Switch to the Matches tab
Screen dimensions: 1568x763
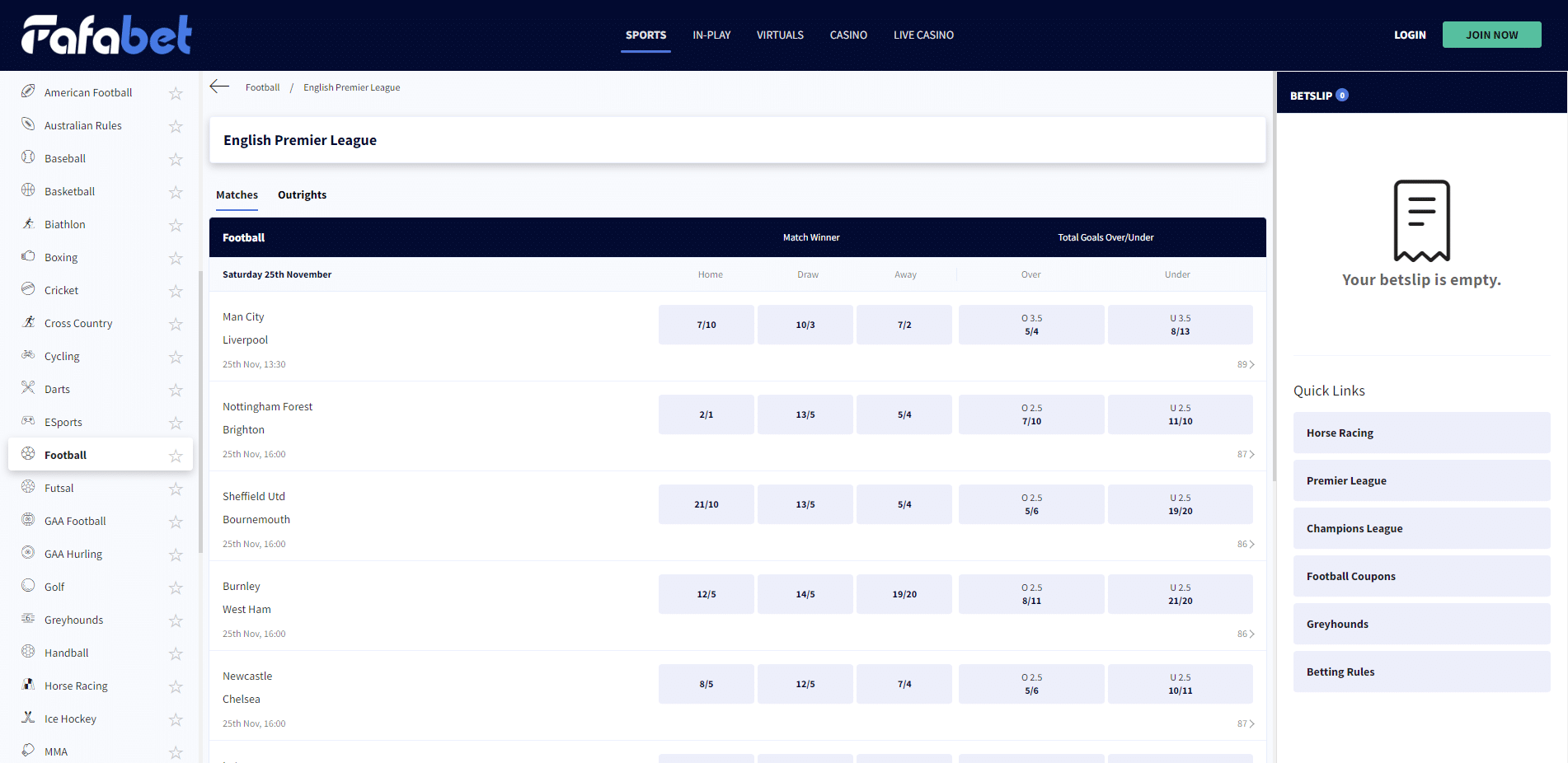[x=237, y=194]
